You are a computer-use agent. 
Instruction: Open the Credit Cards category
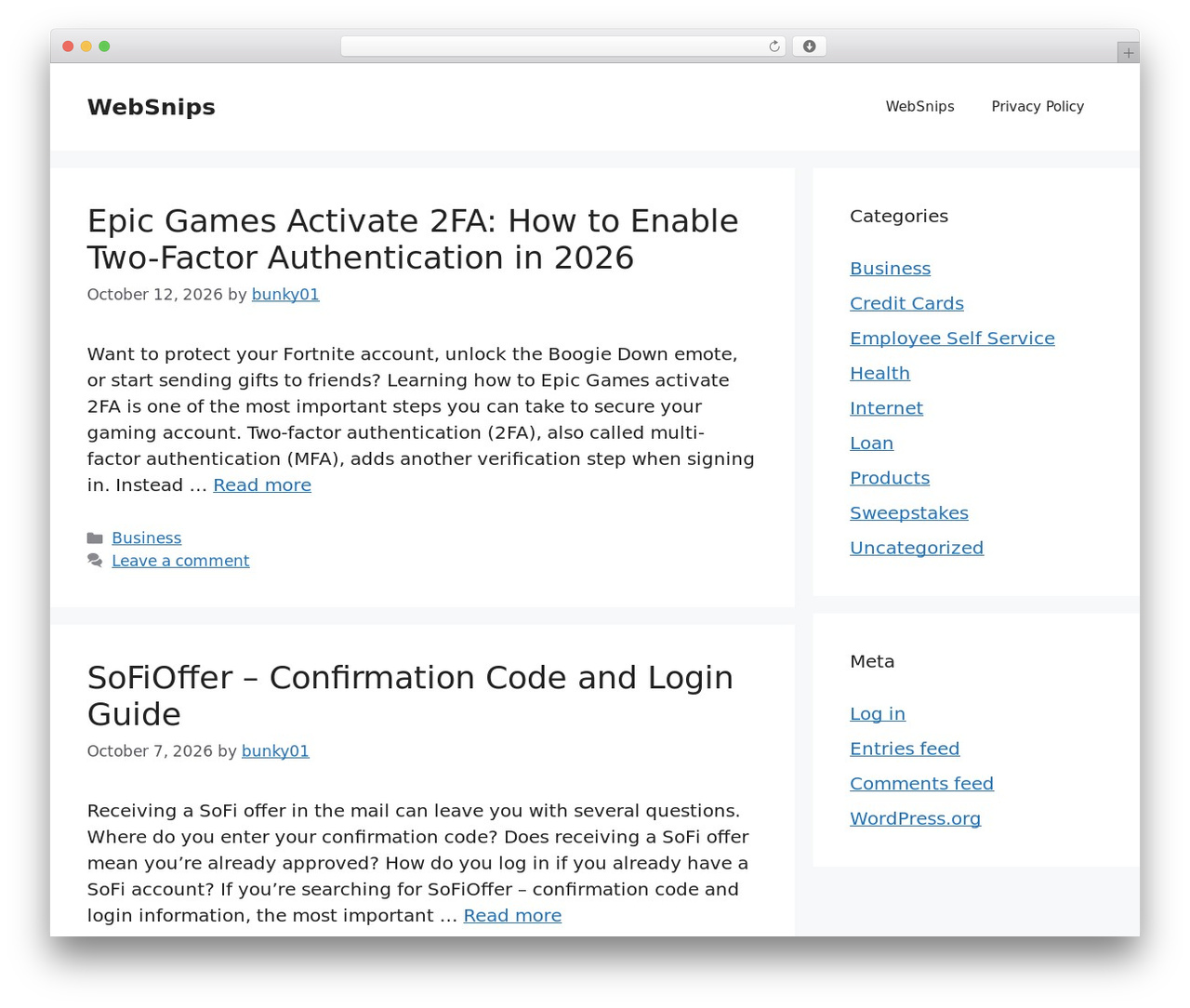[x=906, y=303]
